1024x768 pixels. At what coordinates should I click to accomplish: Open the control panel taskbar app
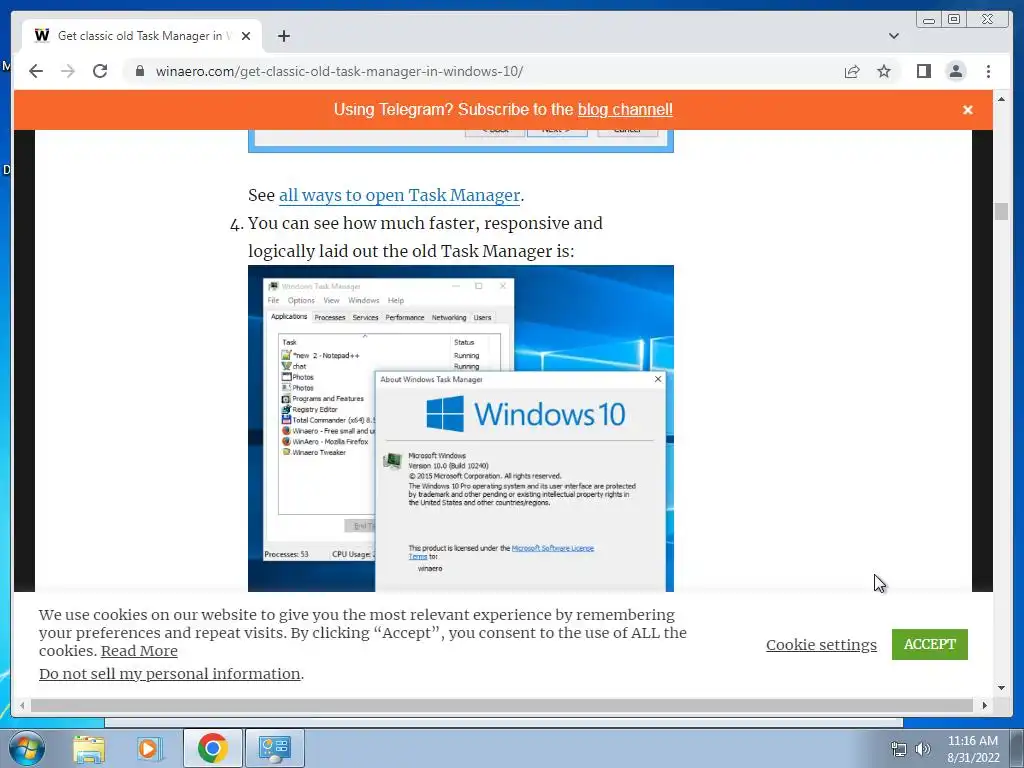274,748
